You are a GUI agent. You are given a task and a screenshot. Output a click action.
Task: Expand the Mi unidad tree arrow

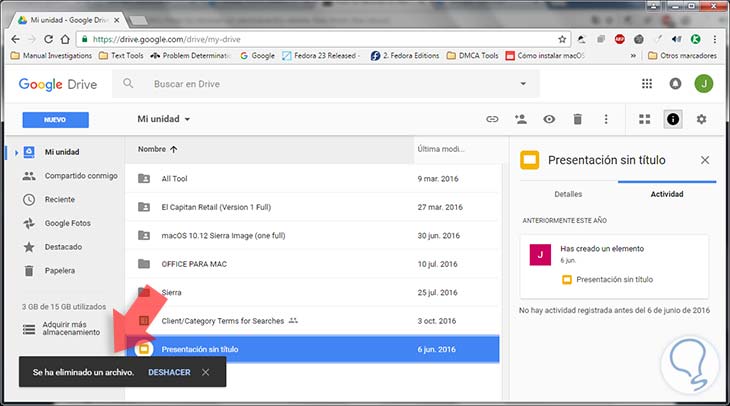click(x=16, y=152)
